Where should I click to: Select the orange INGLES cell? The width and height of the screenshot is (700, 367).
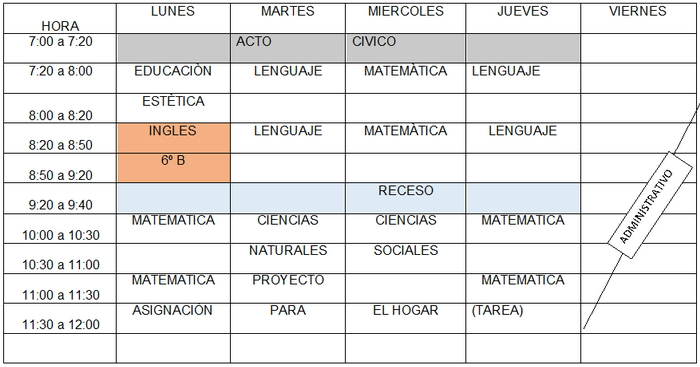[174, 138]
